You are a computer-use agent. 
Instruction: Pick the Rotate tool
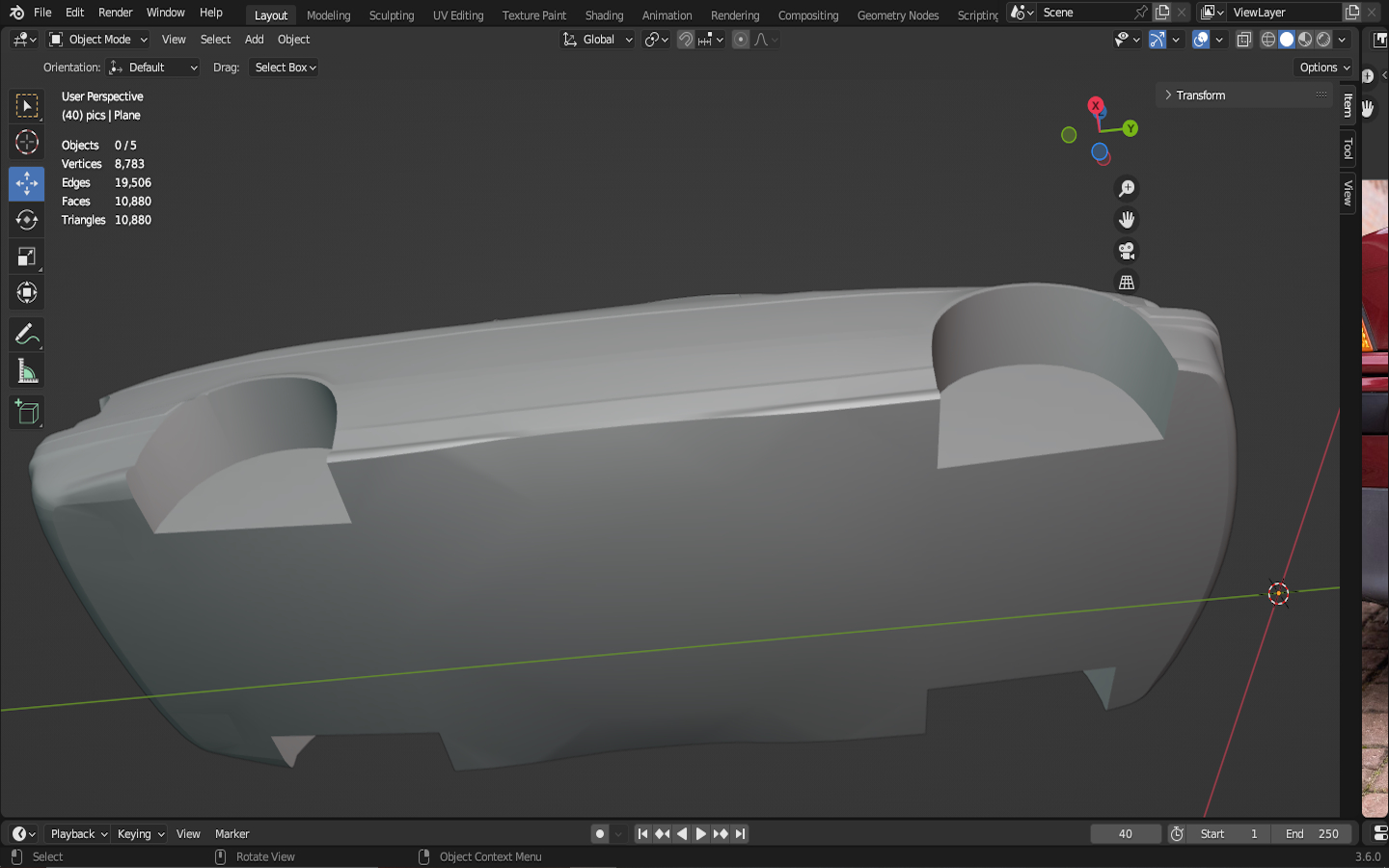tap(27, 220)
